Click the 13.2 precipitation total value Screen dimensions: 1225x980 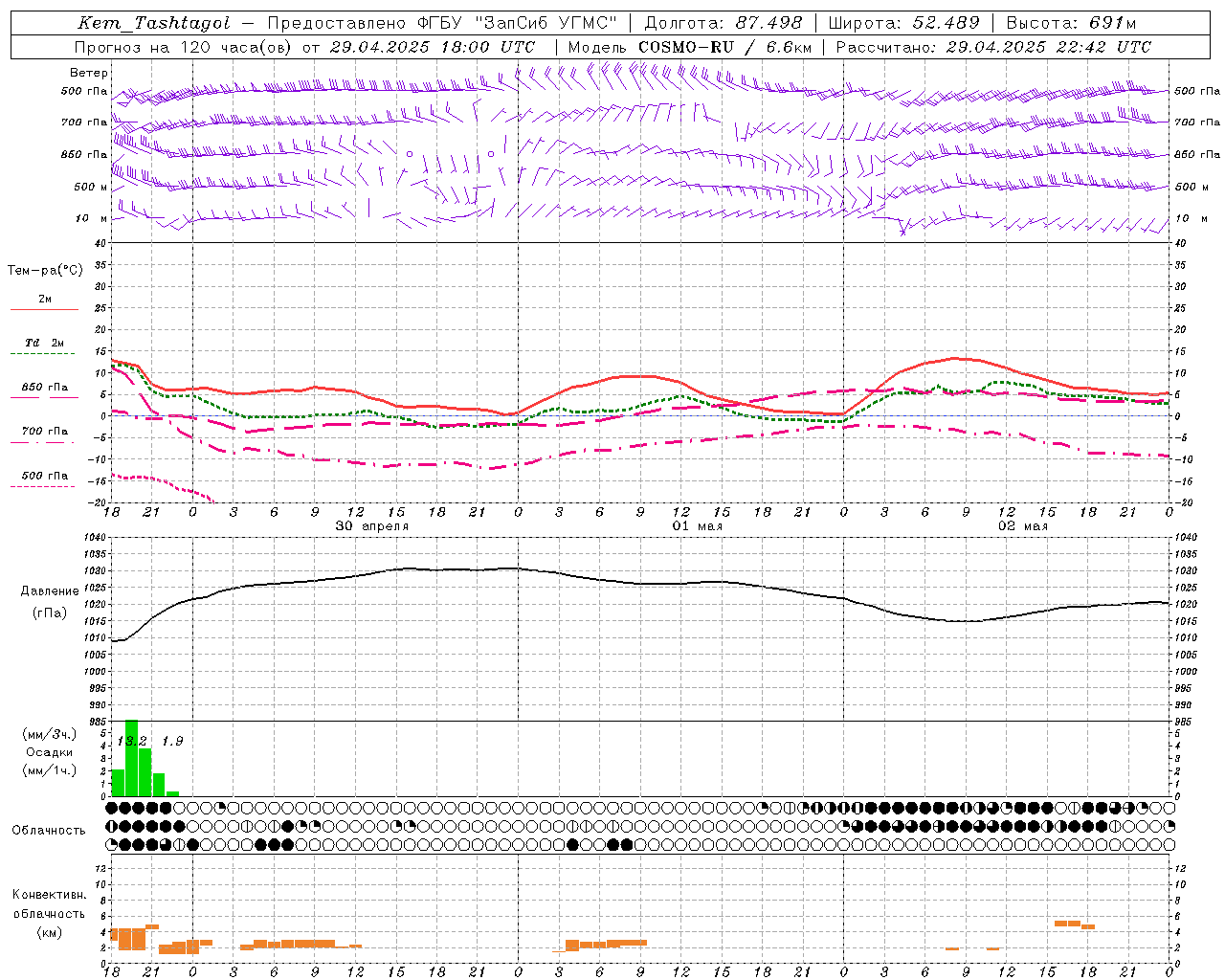[x=132, y=742]
